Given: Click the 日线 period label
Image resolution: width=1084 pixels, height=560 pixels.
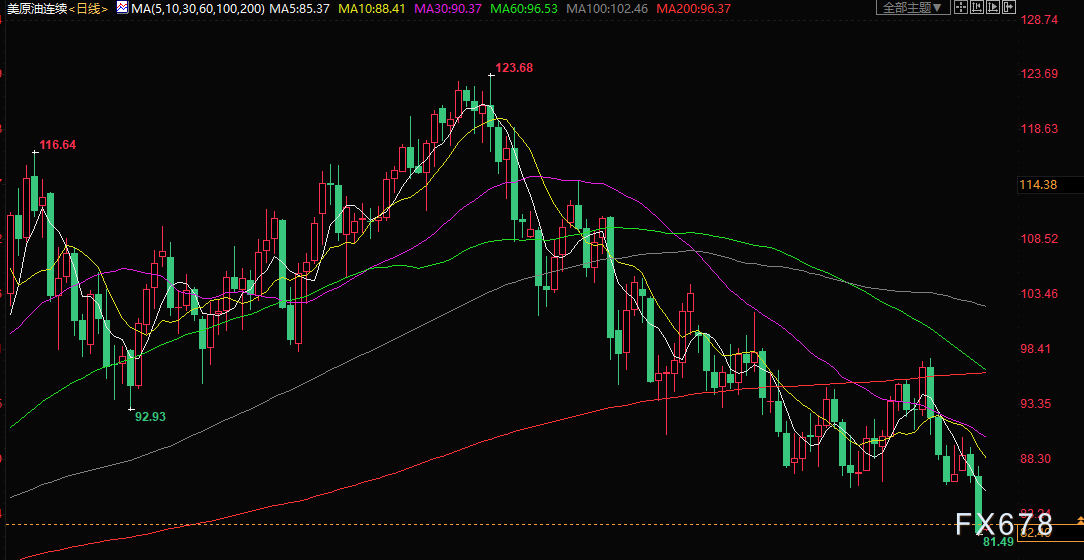Looking at the screenshot, I should point(89,9).
